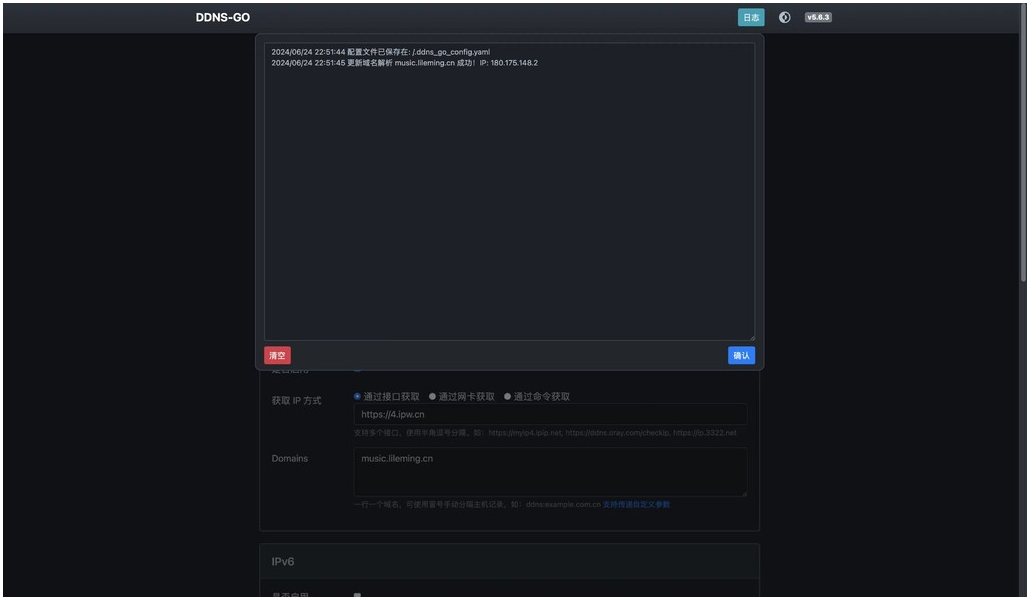Click the https://4.ipw.cn URL input field

pos(550,414)
